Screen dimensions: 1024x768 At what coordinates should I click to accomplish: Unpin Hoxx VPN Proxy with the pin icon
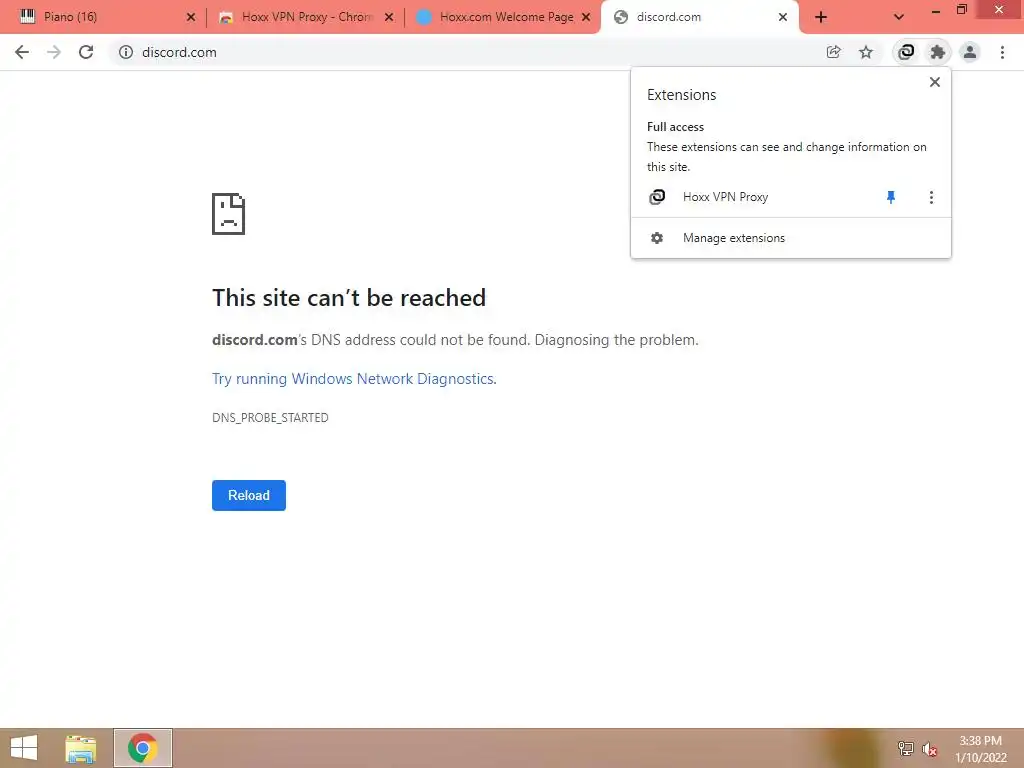click(x=891, y=197)
